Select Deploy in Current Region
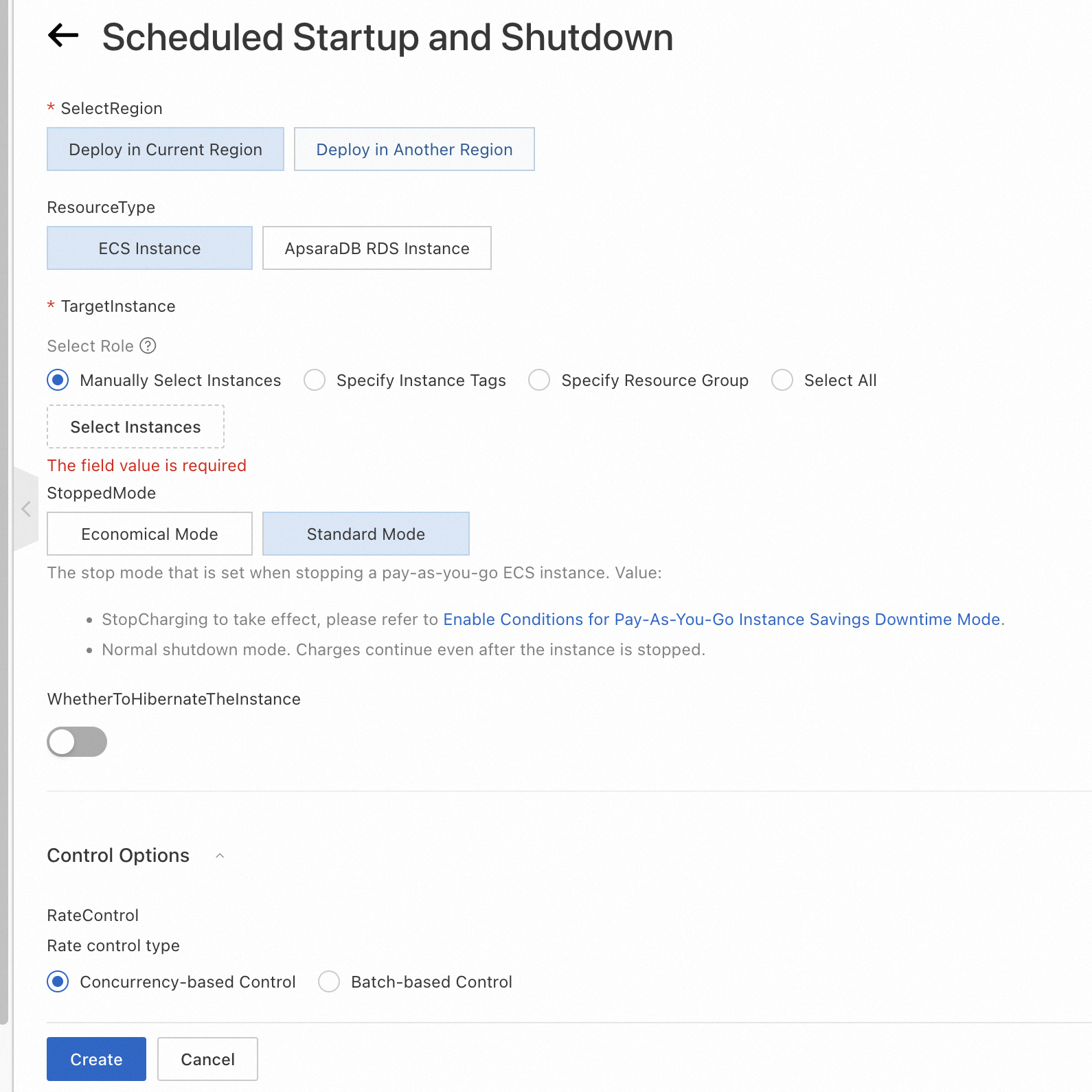Screen dimensions: 1092x1092 tap(166, 149)
